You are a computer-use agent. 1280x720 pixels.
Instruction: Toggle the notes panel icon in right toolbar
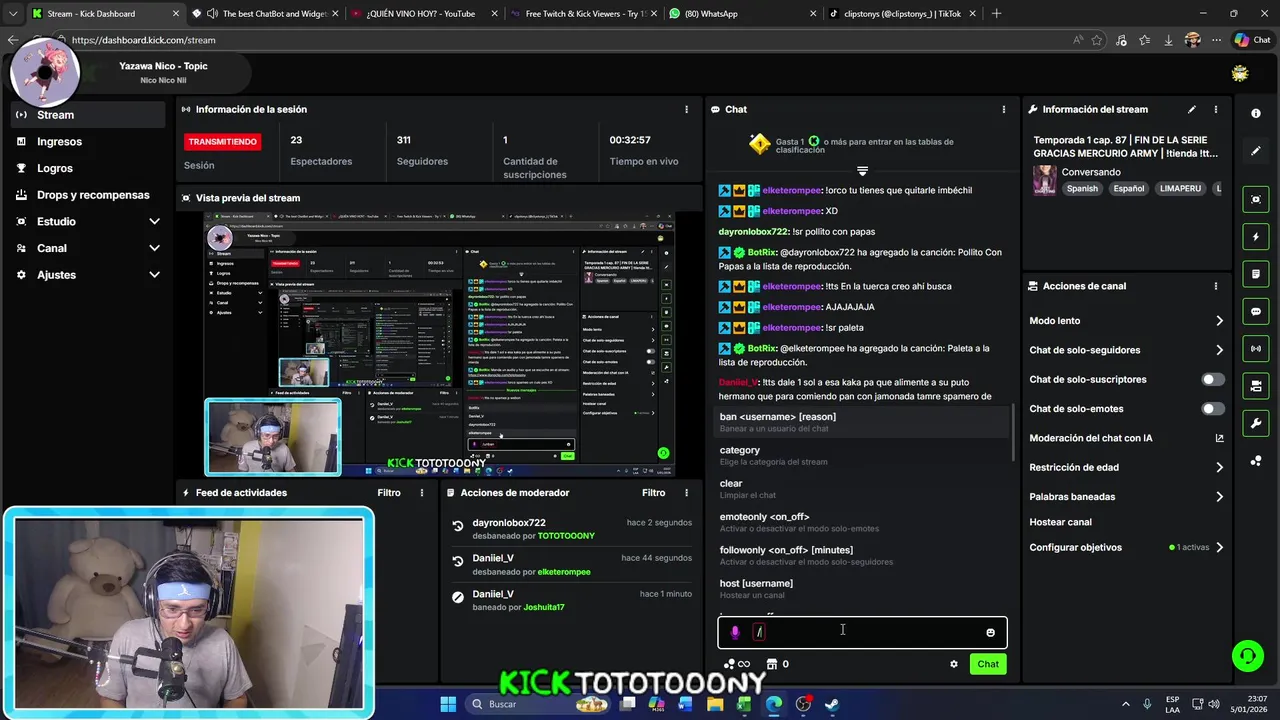(1256, 274)
